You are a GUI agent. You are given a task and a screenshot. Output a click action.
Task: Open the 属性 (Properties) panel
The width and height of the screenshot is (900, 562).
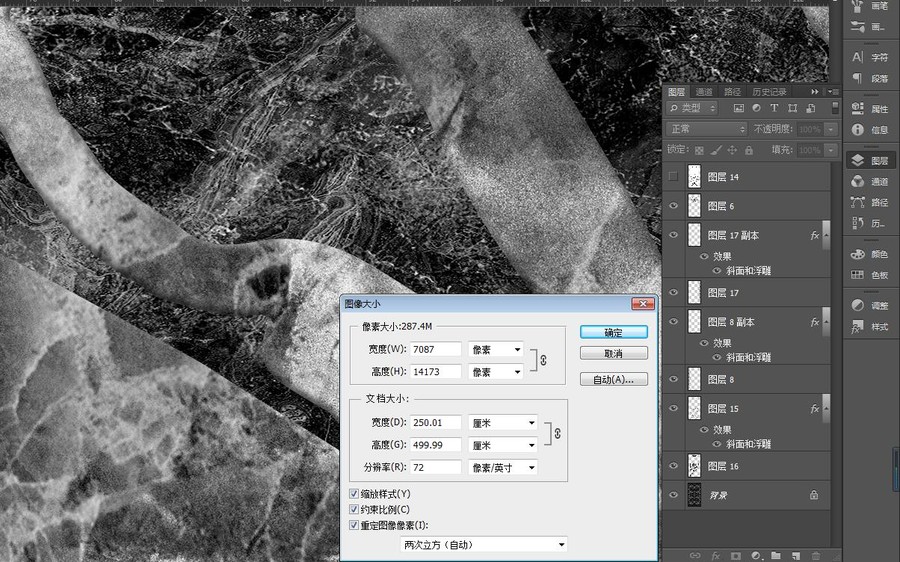(869, 108)
